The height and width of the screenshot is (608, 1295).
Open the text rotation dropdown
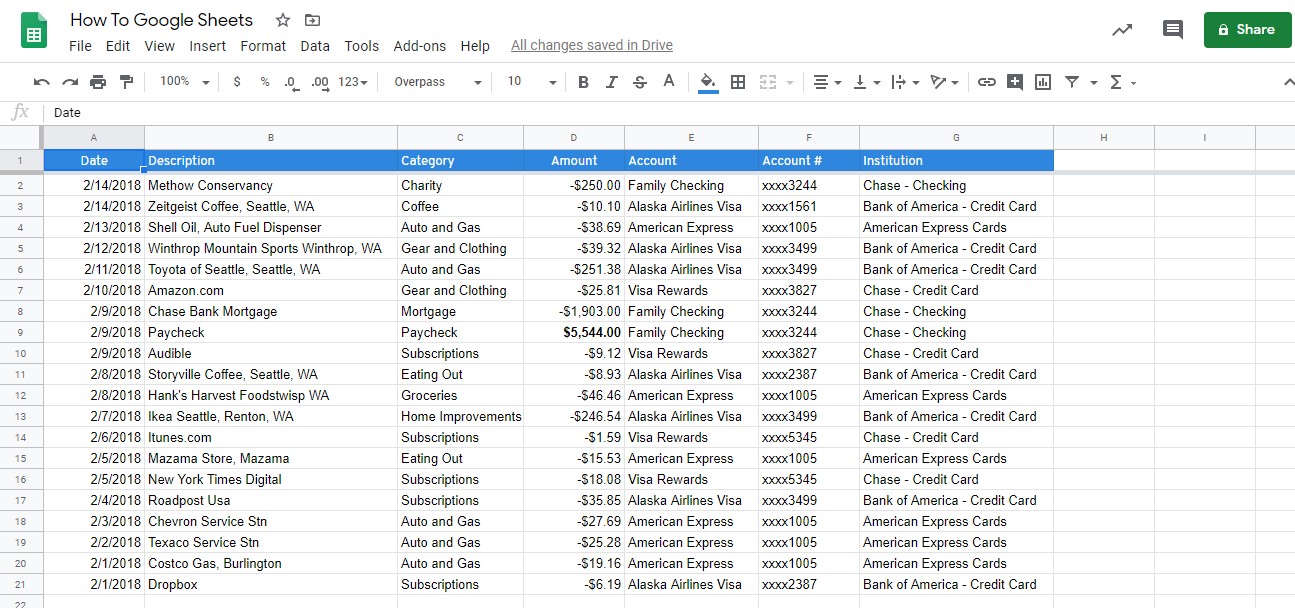(944, 82)
